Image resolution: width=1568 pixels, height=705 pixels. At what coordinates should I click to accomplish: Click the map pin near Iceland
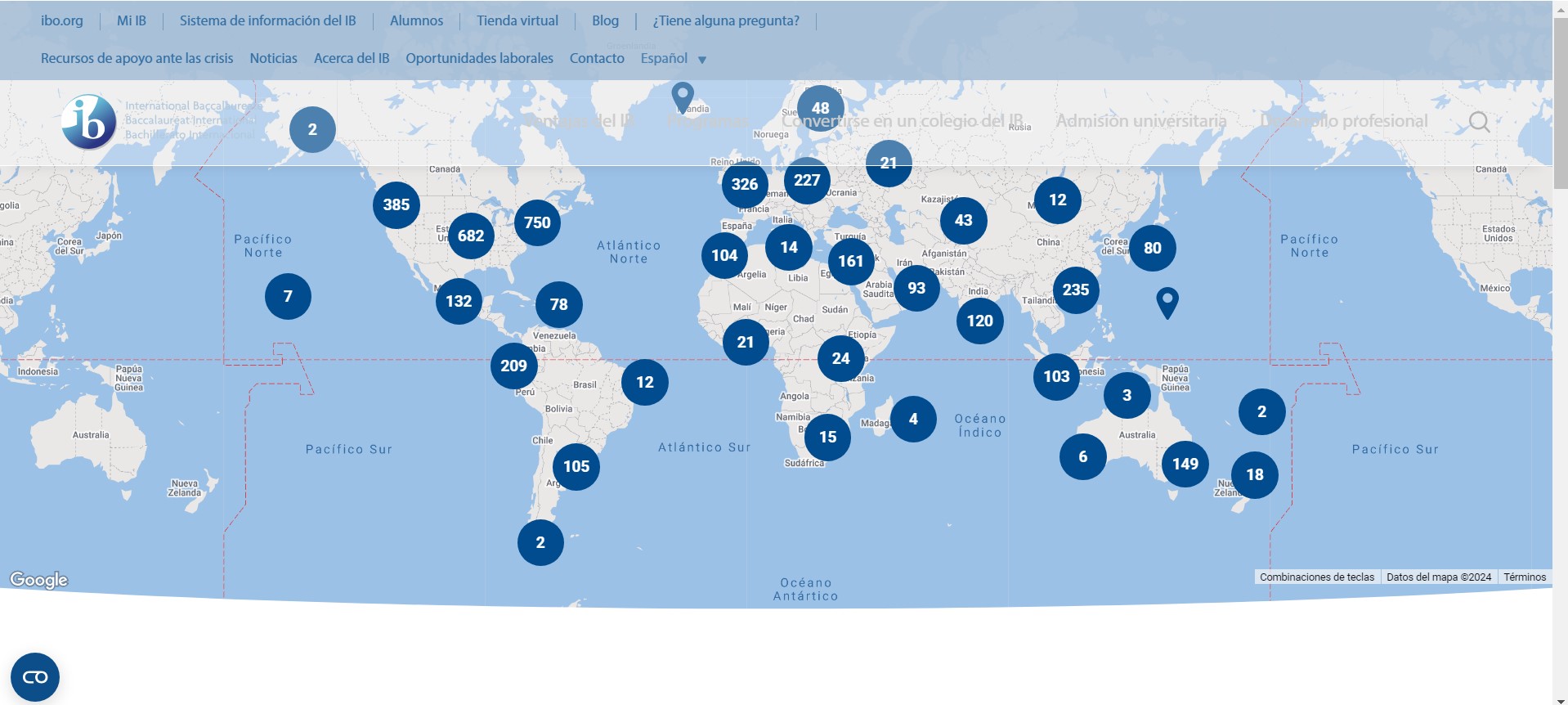pos(683,95)
